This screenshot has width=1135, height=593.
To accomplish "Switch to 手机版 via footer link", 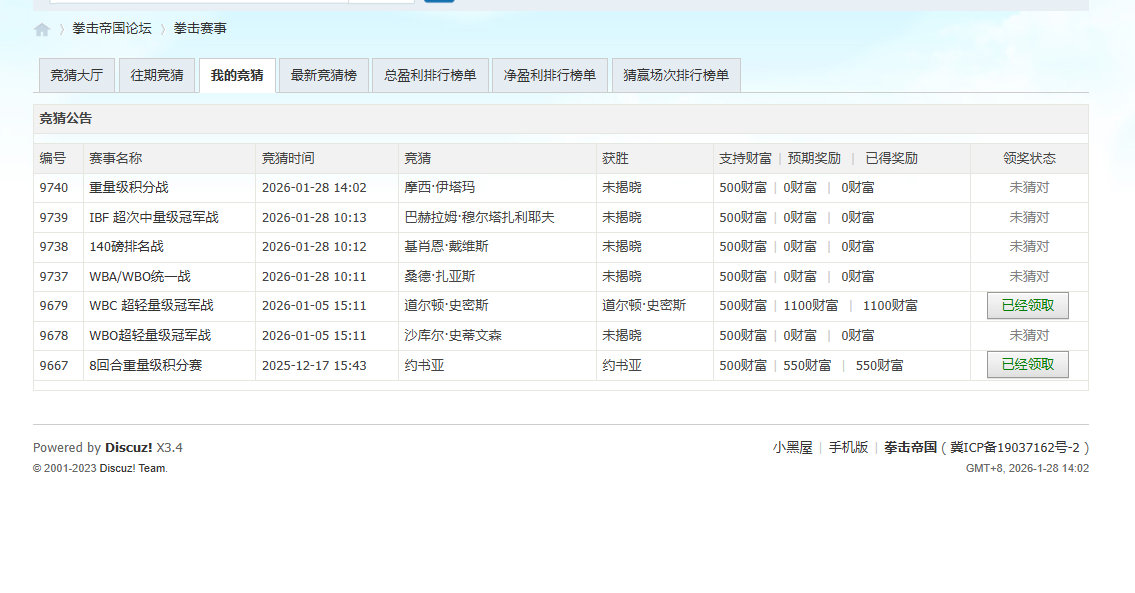I will click(x=847, y=447).
